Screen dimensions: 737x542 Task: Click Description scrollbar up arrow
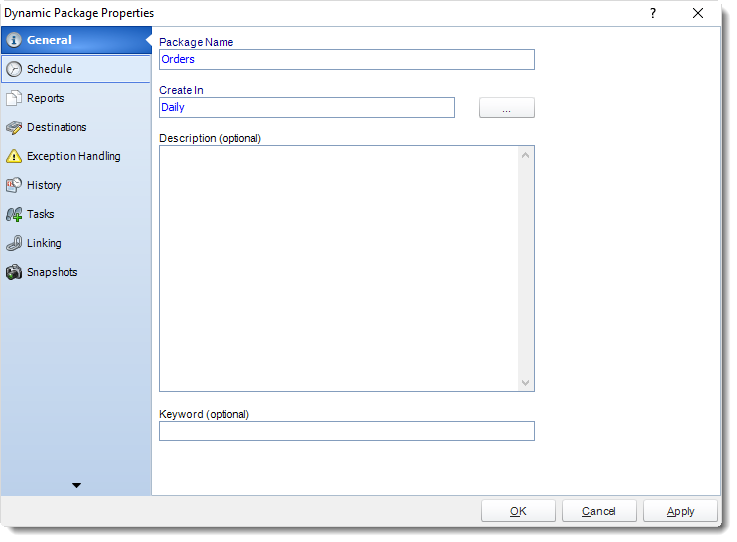pos(525,155)
